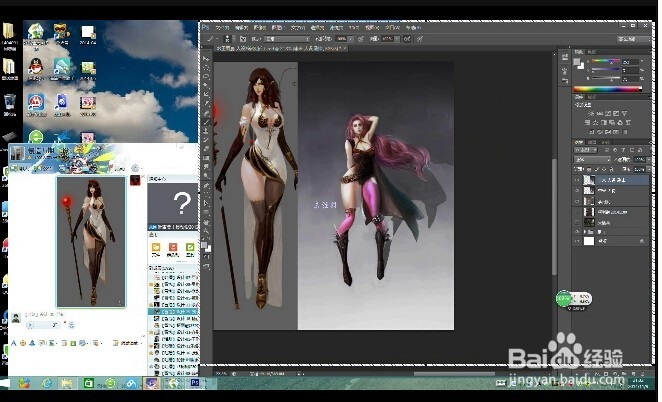
Task: Open the Filter menu
Action: [x=336, y=27]
